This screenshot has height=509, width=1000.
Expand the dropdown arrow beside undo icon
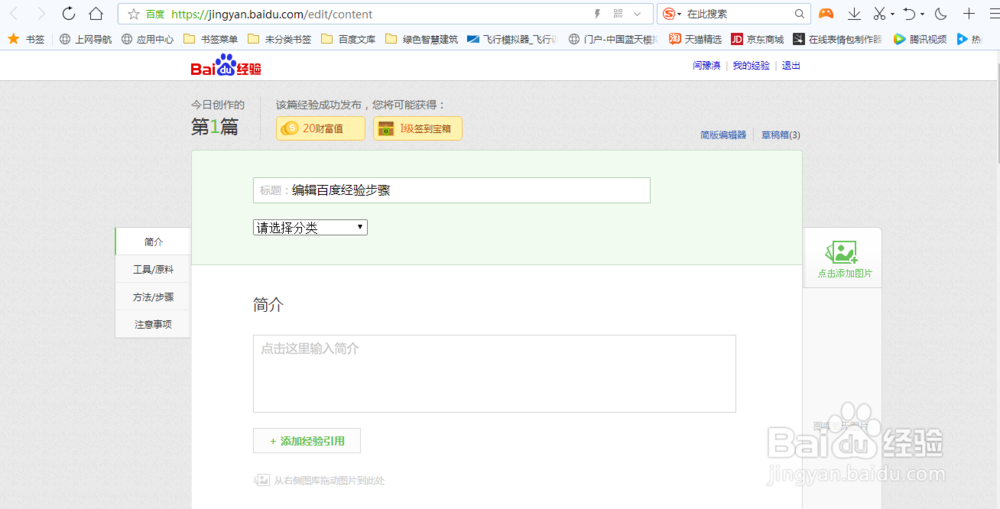click(922, 14)
